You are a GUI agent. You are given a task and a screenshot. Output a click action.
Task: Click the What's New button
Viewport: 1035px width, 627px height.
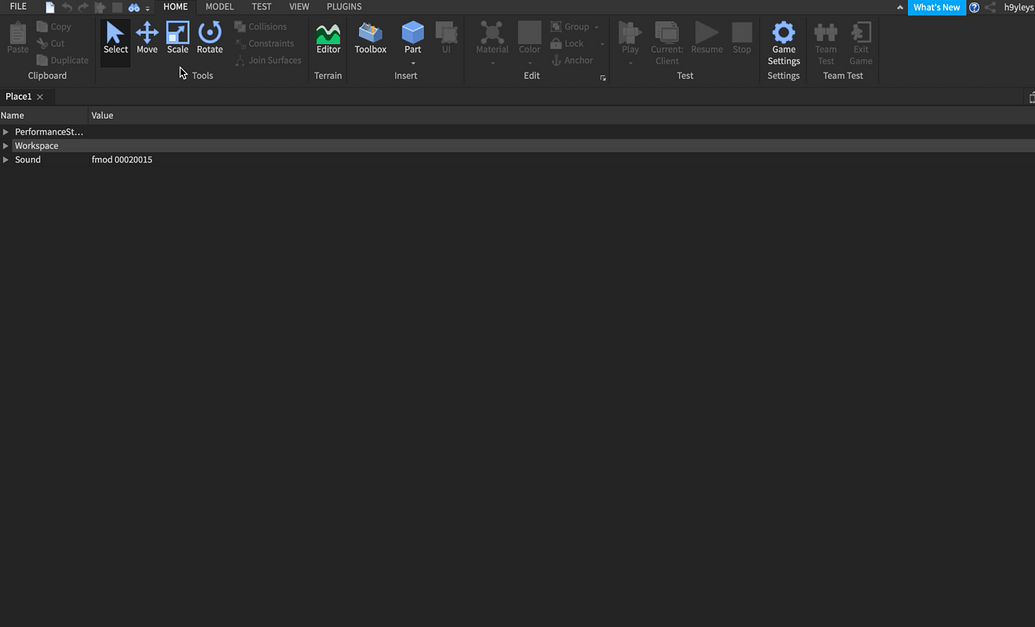937,7
